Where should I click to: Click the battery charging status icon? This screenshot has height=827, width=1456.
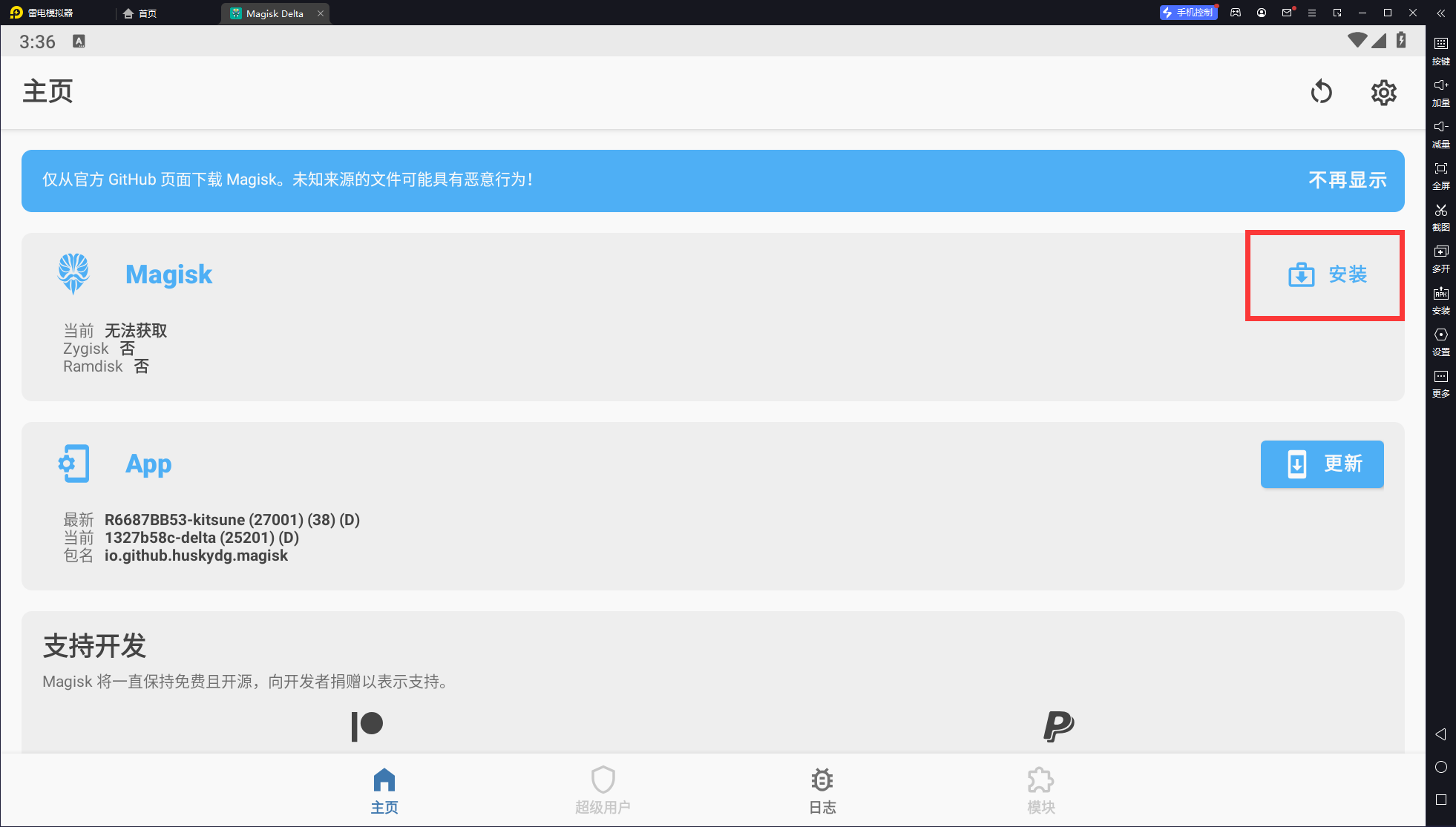(1401, 41)
